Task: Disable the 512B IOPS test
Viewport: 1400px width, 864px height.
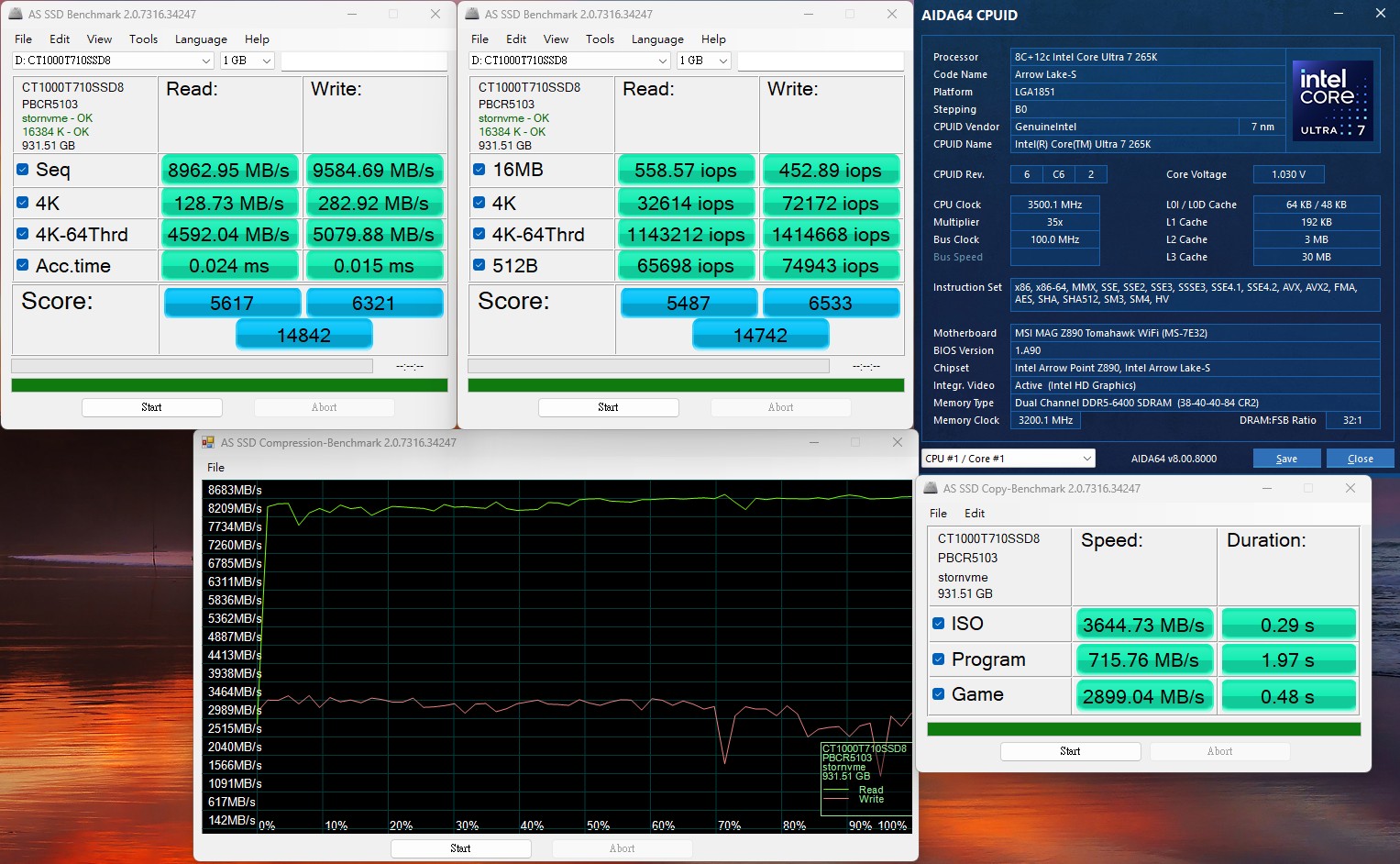Action: point(479,265)
